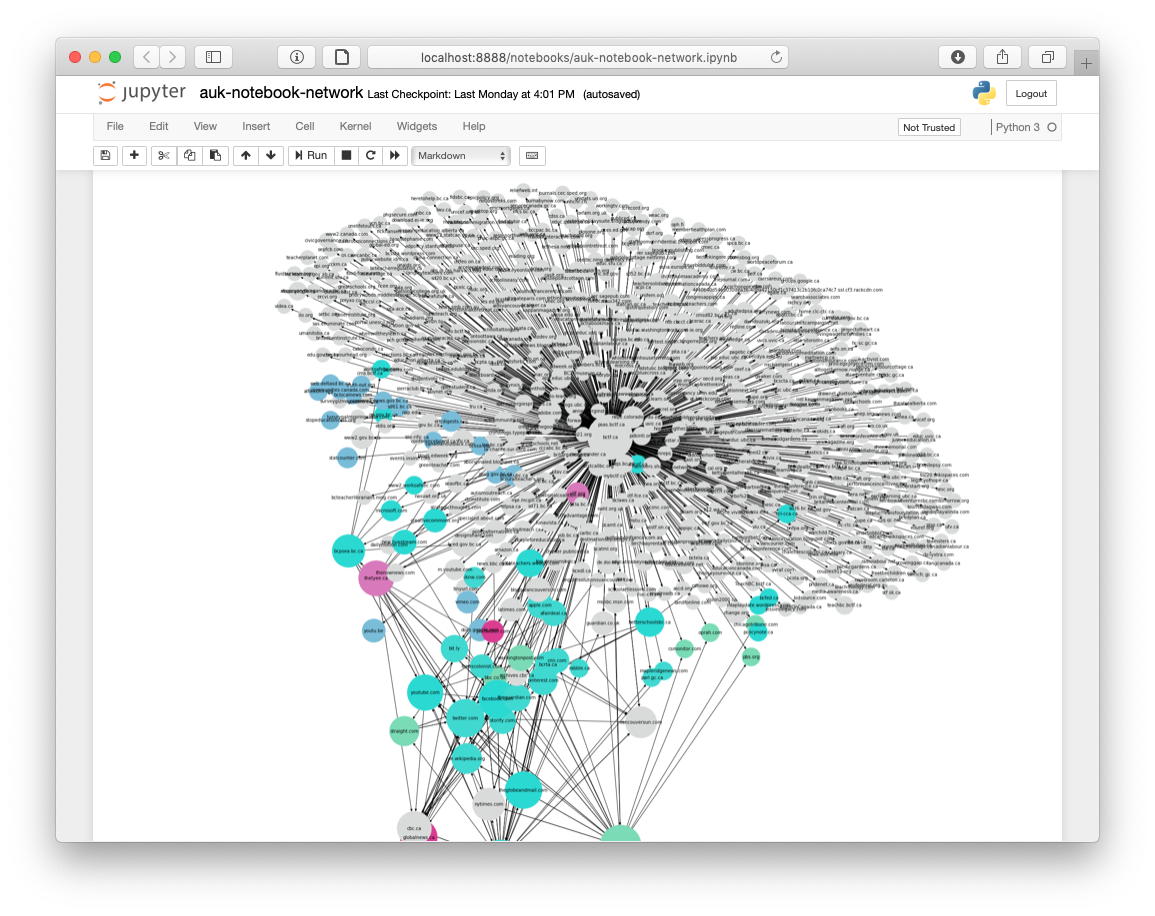Save and checkpoint the notebook

[105, 155]
